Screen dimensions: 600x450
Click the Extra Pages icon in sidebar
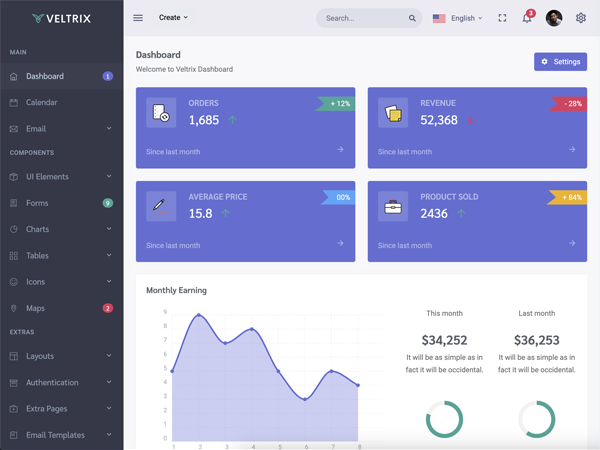point(14,409)
